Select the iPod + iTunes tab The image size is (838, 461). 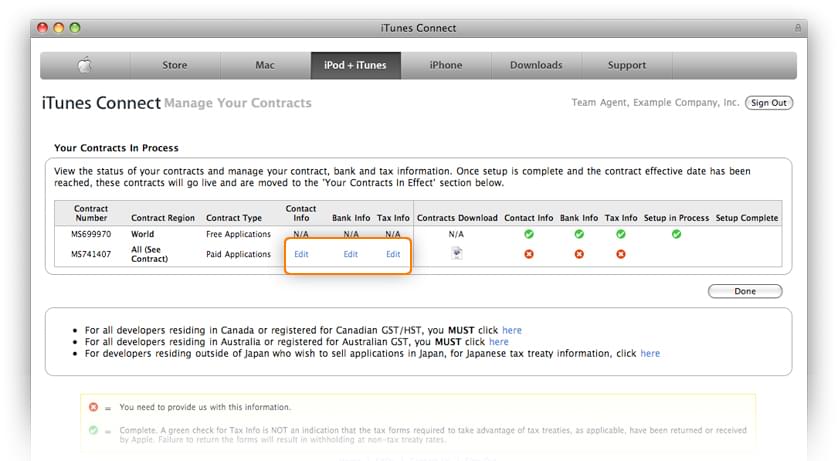click(x=355, y=65)
